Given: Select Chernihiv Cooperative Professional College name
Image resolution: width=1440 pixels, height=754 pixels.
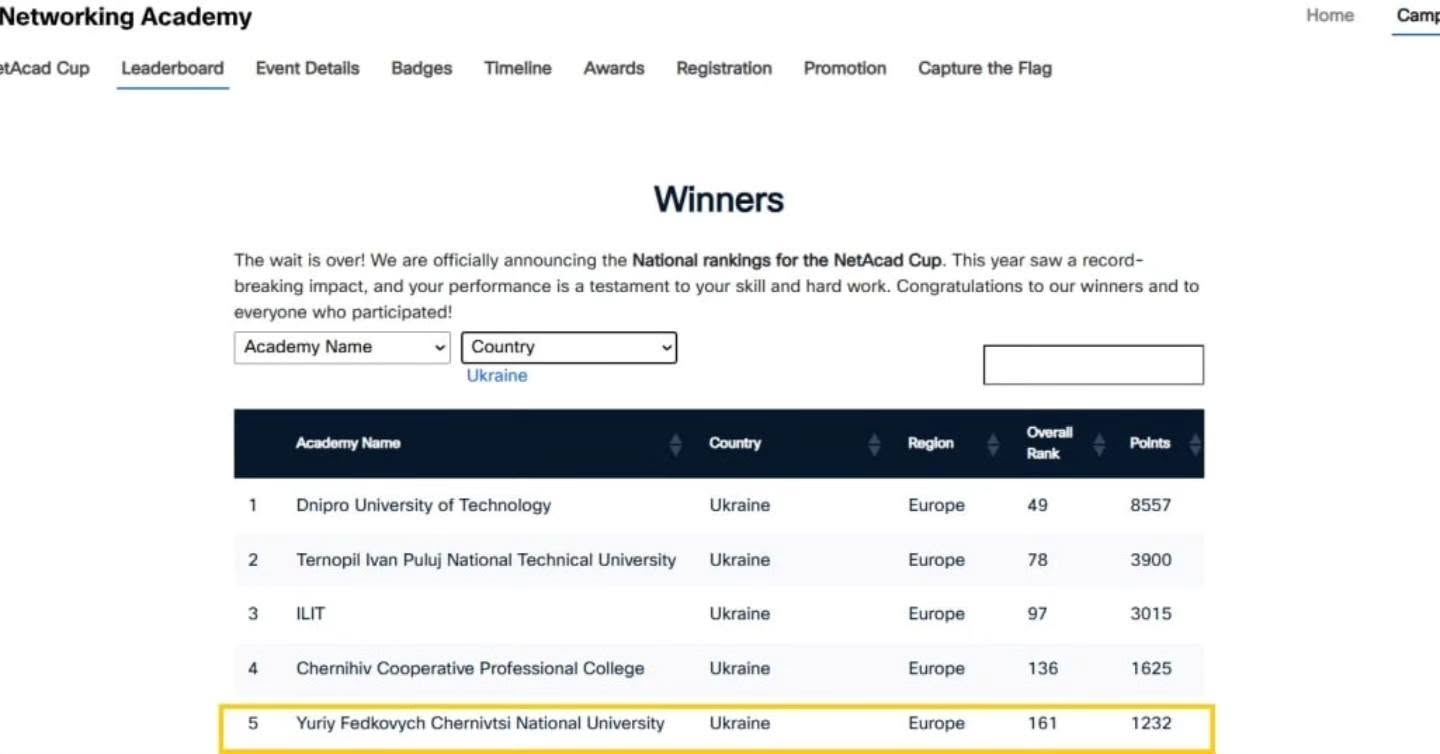Looking at the screenshot, I should 470,668.
